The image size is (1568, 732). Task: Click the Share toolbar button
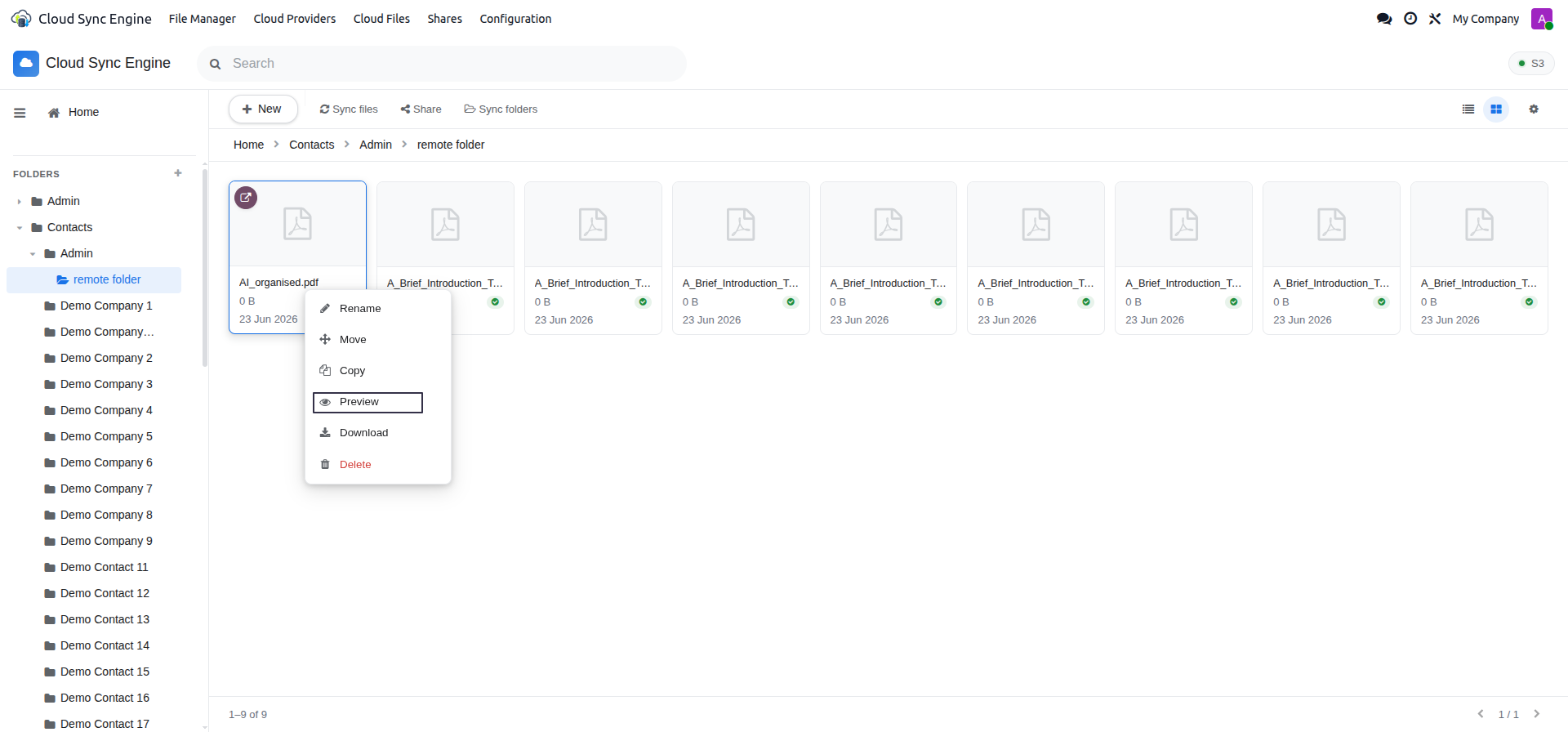(421, 109)
